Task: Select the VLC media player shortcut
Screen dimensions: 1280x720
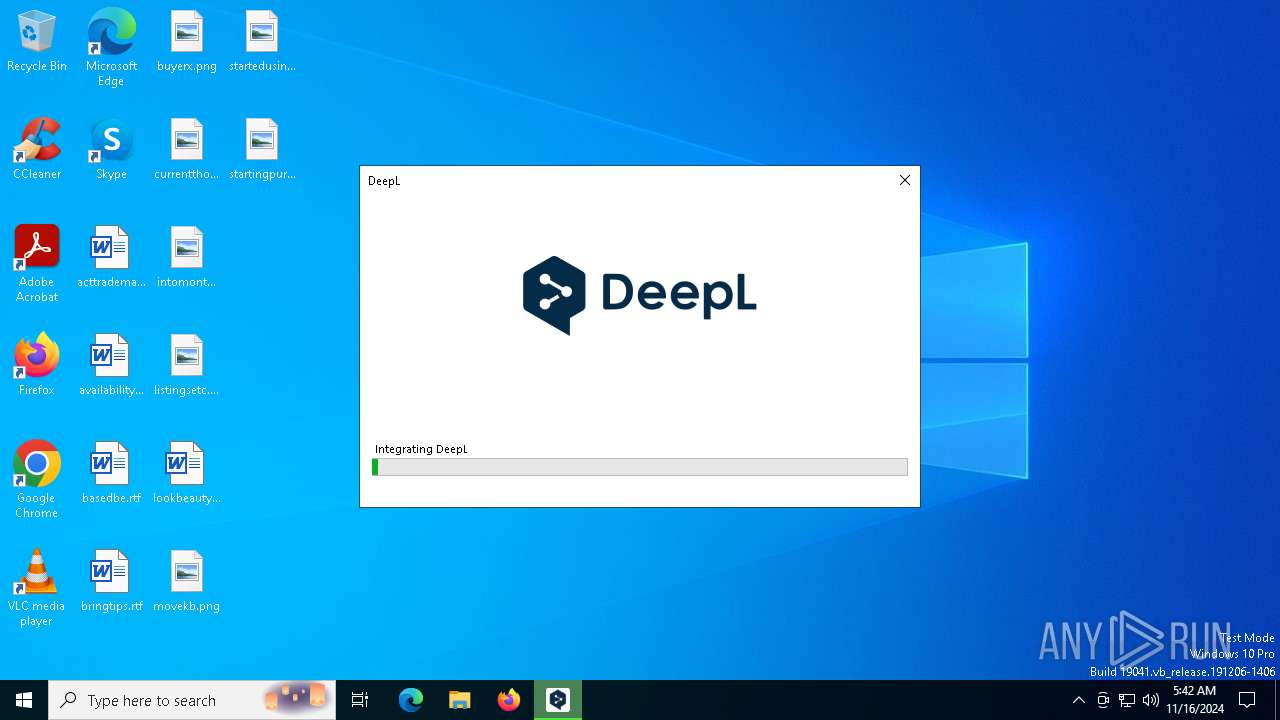Action: click(x=37, y=588)
